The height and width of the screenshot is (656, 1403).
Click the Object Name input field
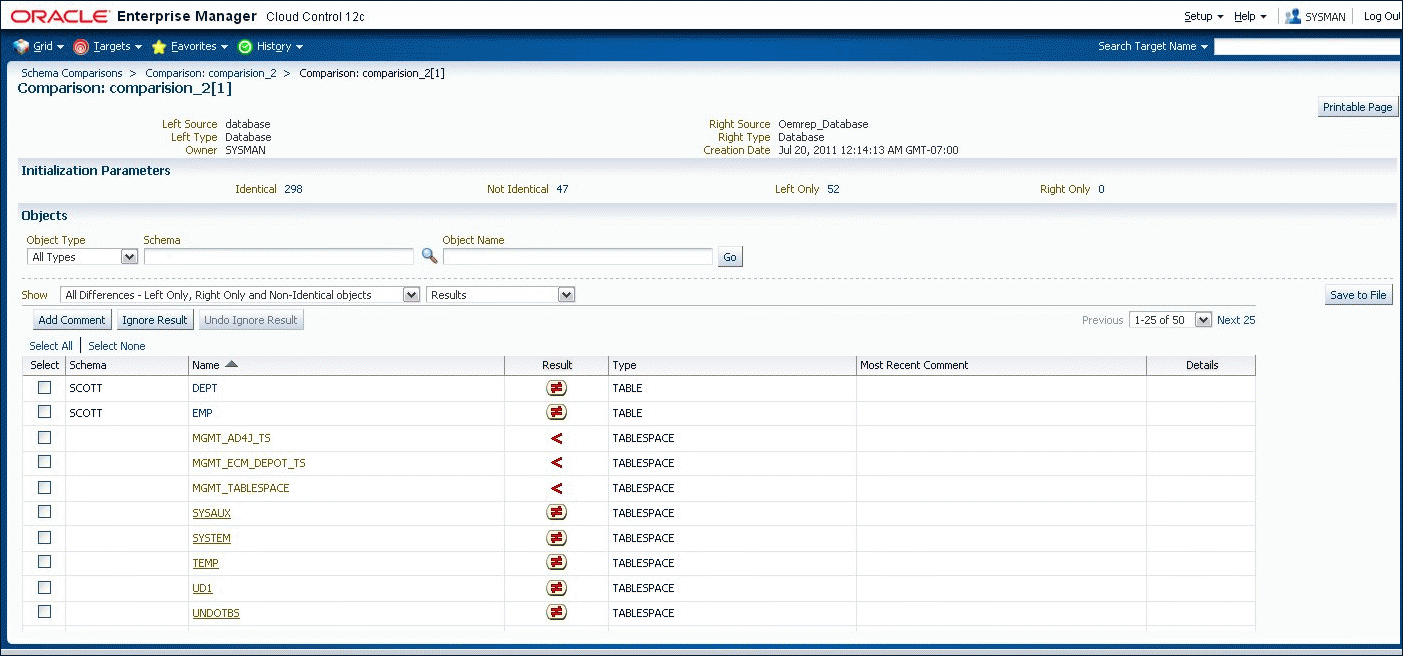(x=578, y=257)
